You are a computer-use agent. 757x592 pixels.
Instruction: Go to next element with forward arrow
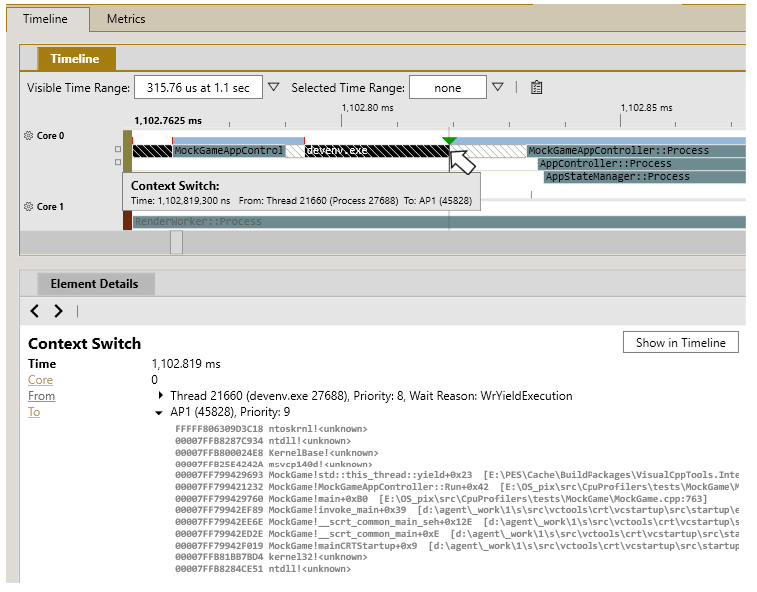58,311
